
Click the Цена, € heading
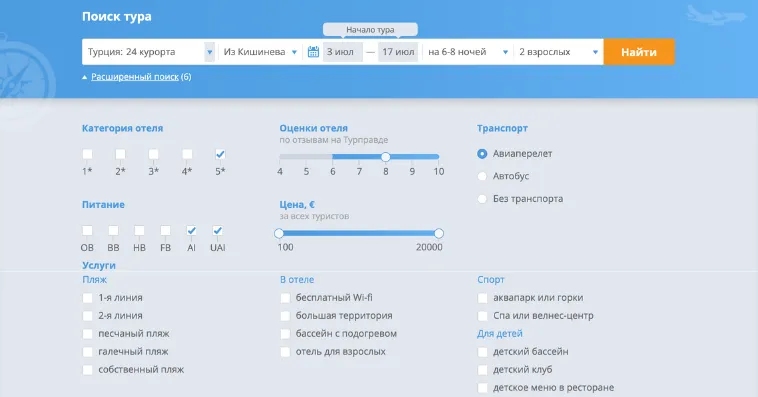click(x=297, y=205)
